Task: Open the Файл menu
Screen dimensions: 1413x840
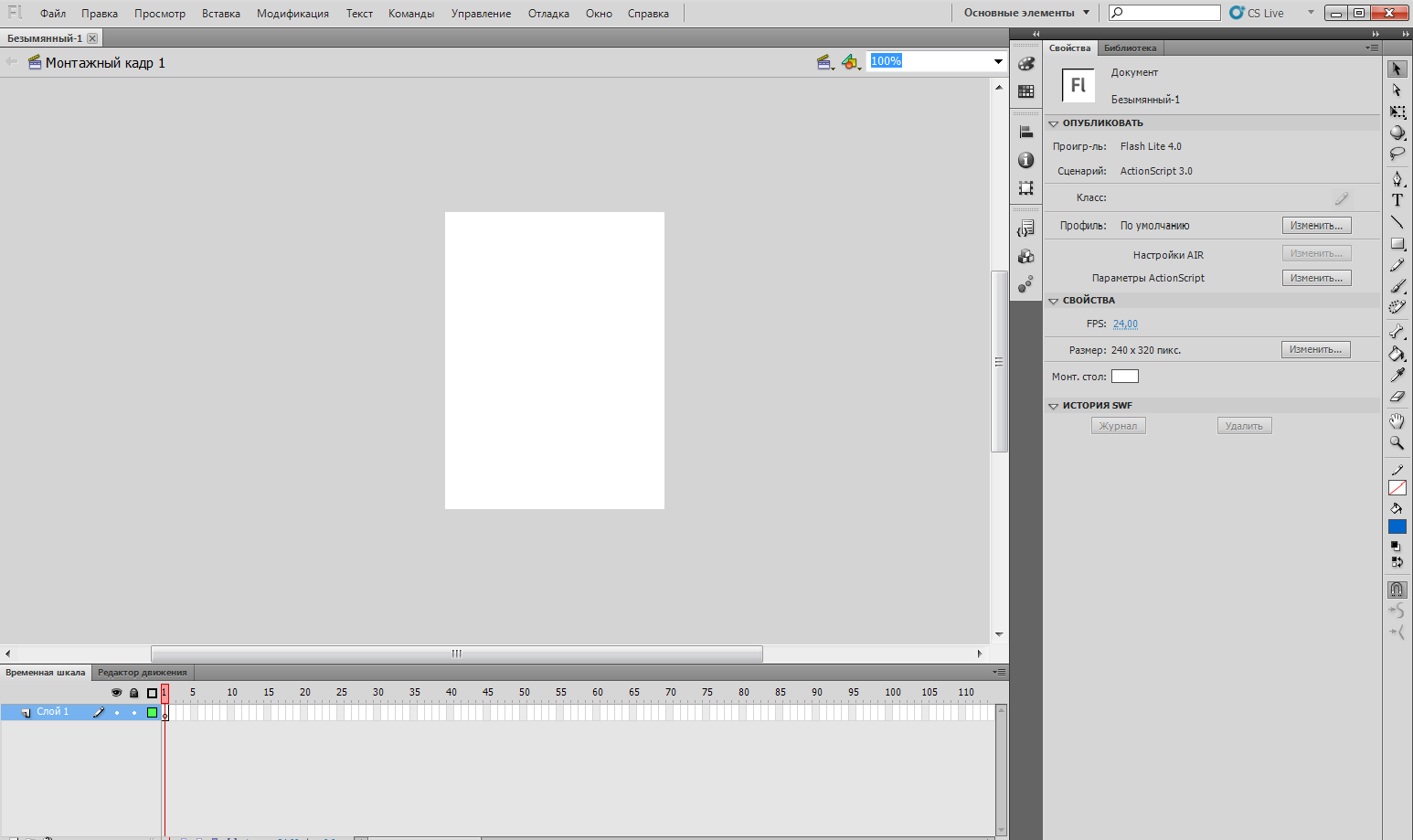Action: [53, 14]
